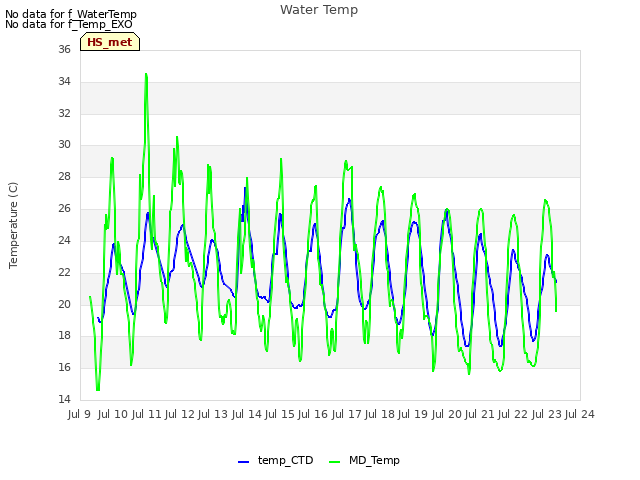Click the 26 y-axis tick label
This screenshot has width=640, height=480.
pyautogui.click(x=64, y=209)
